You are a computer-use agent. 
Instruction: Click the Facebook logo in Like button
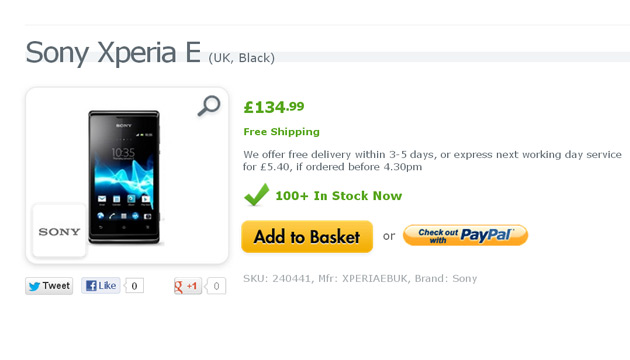[x=91, y=286]
